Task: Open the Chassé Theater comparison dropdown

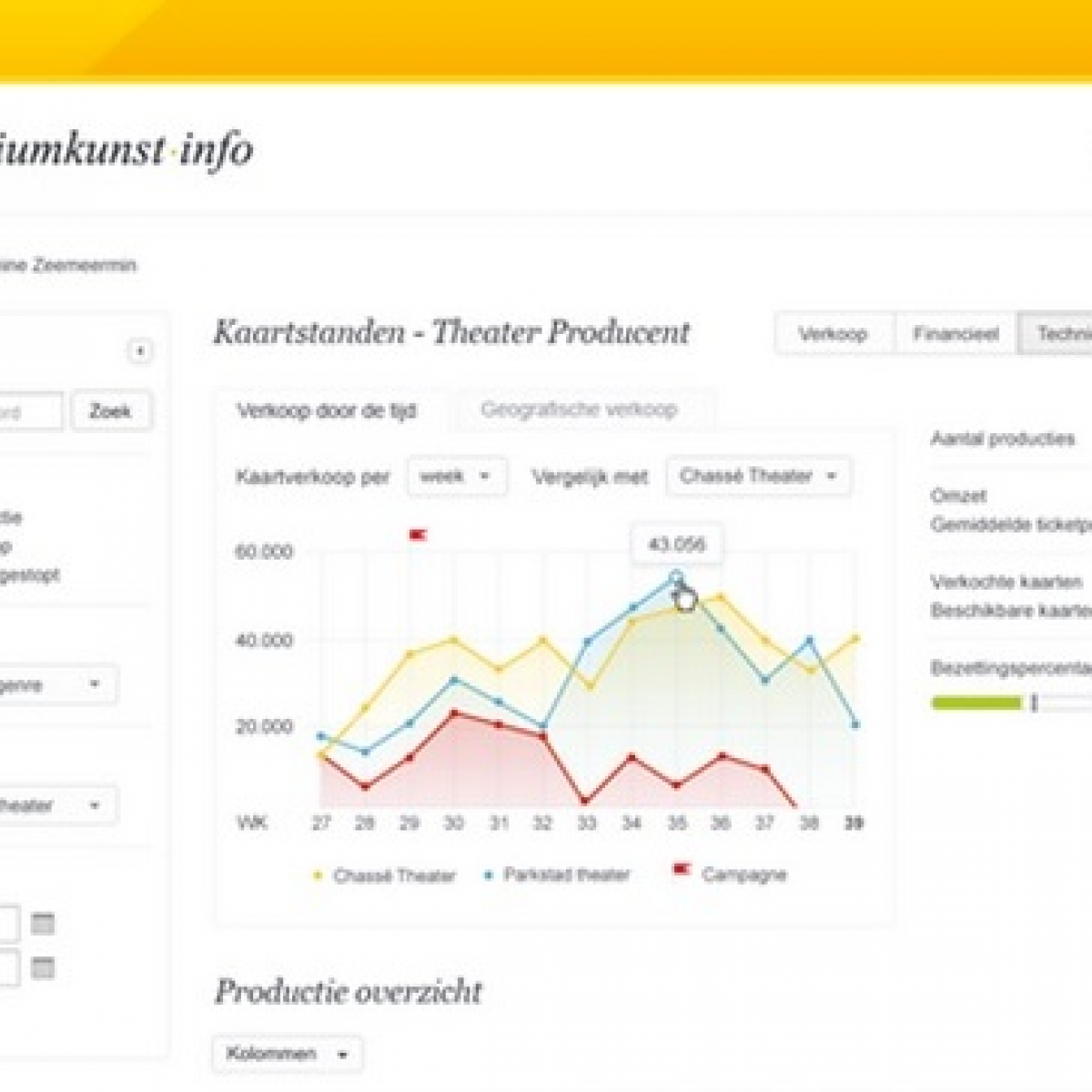Action: click(759, 476)
